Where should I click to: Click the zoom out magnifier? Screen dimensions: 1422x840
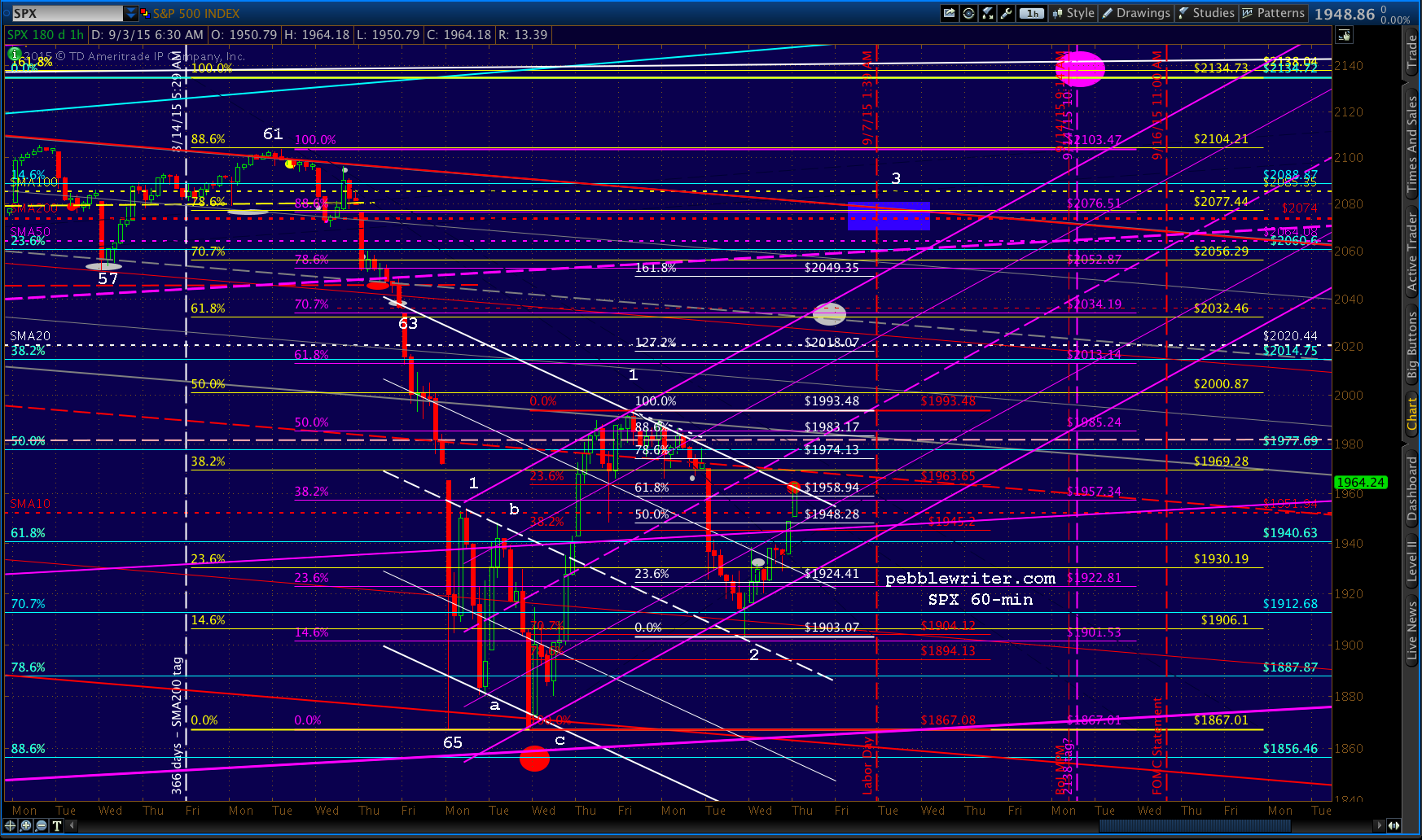click(x=42, y=825)
